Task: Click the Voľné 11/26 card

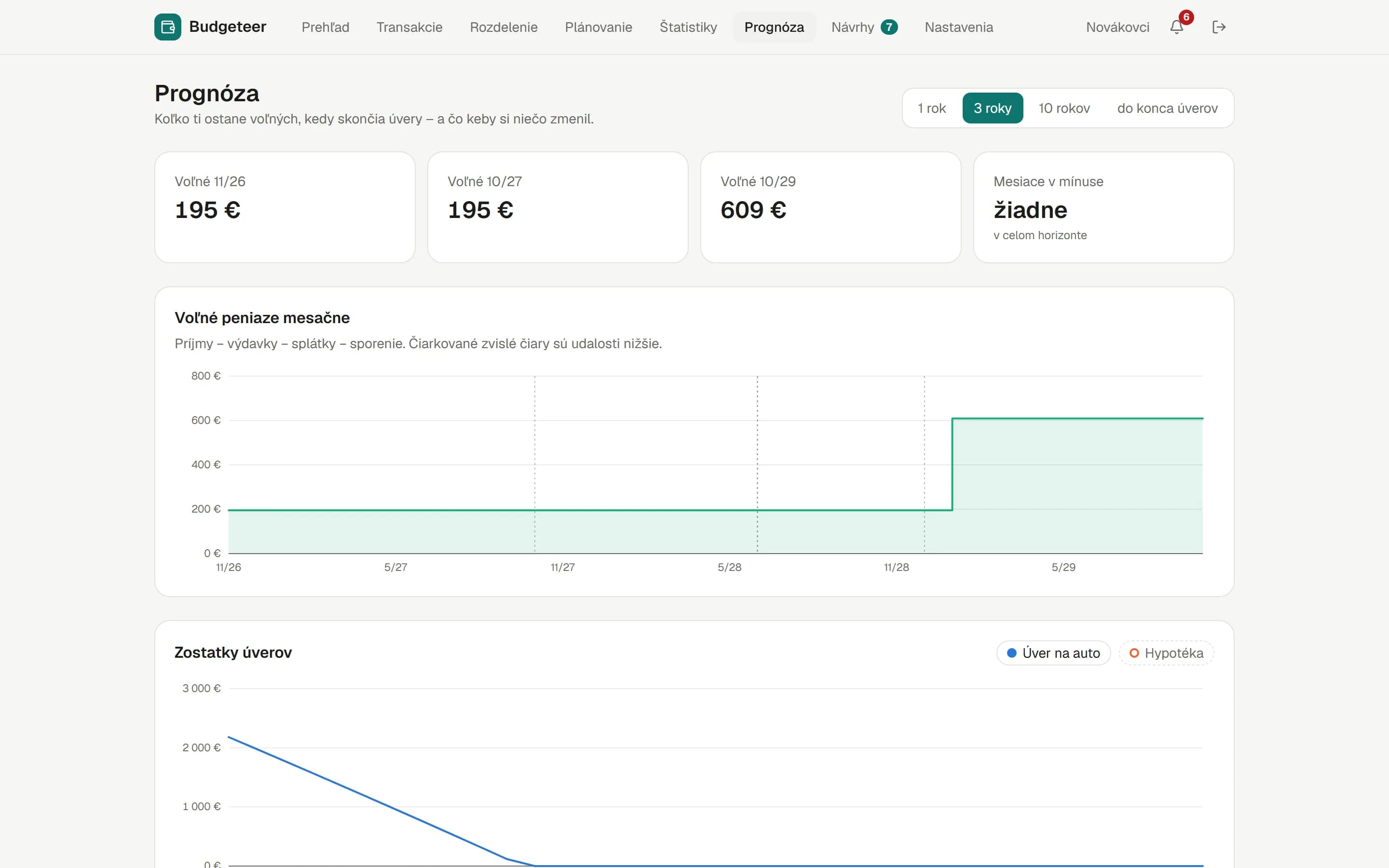Action: coord(285,207)
